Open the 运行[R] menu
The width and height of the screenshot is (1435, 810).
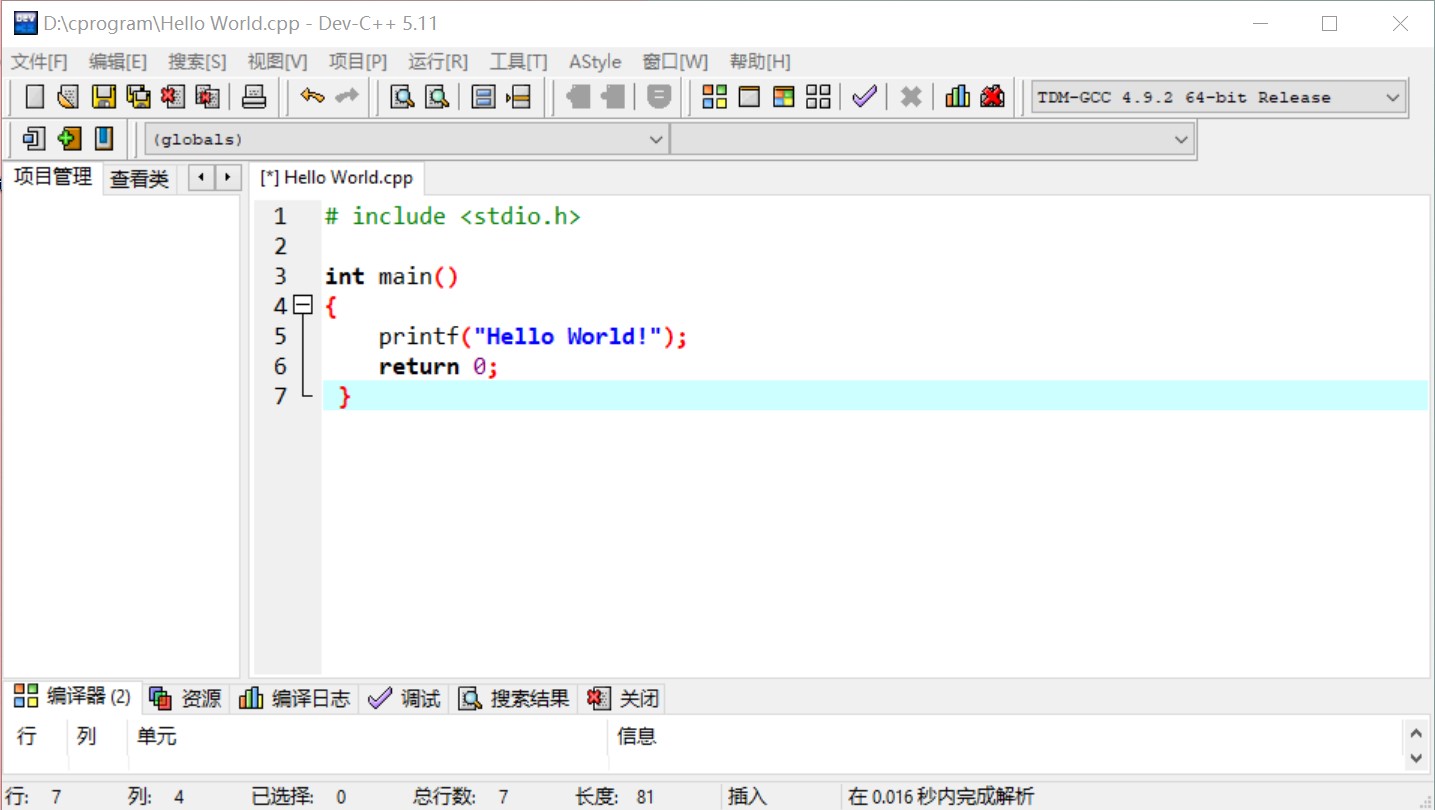click(x=437, y=61)
